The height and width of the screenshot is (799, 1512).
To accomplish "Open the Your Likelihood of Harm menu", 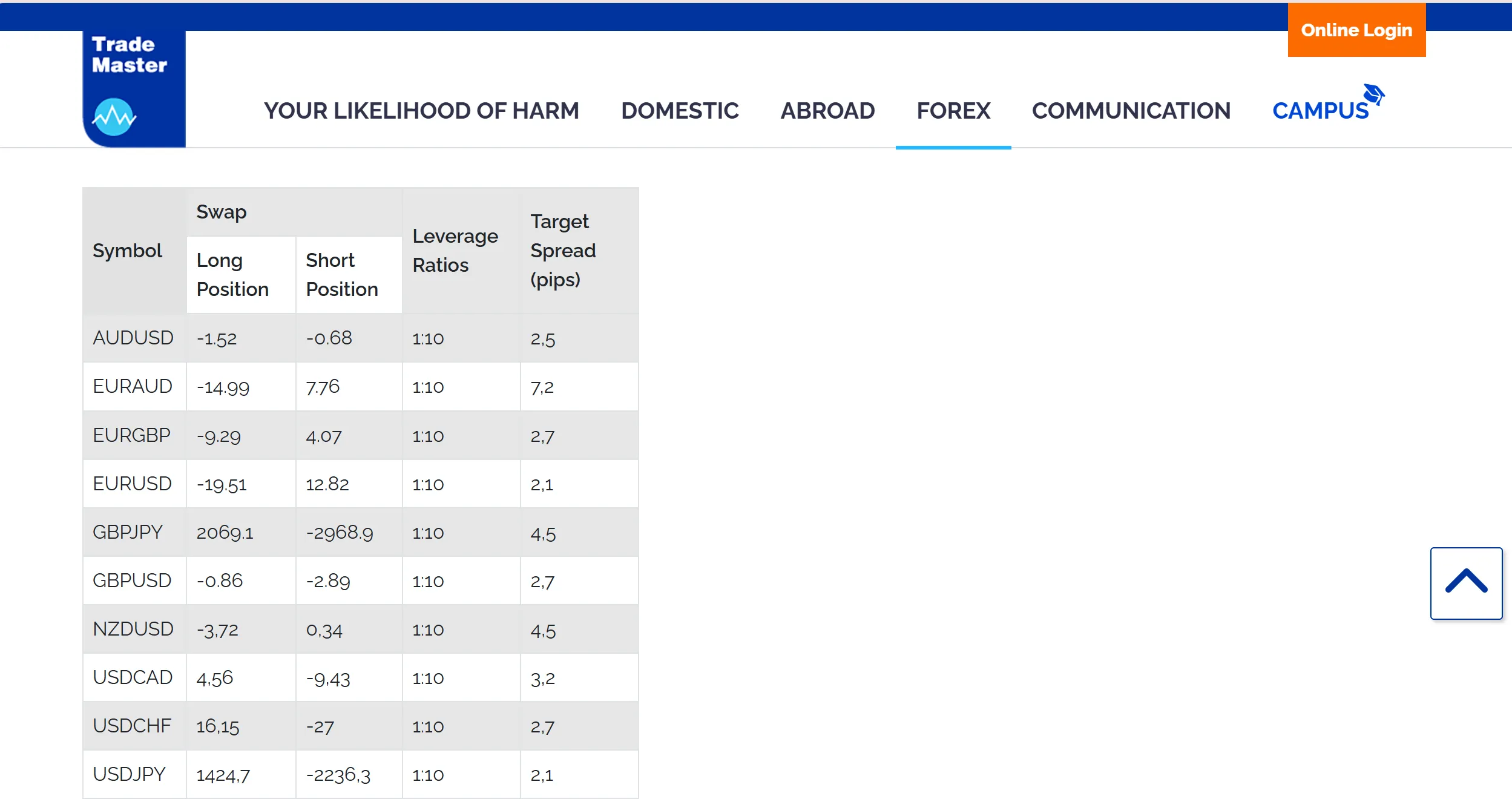I will 421,111.
